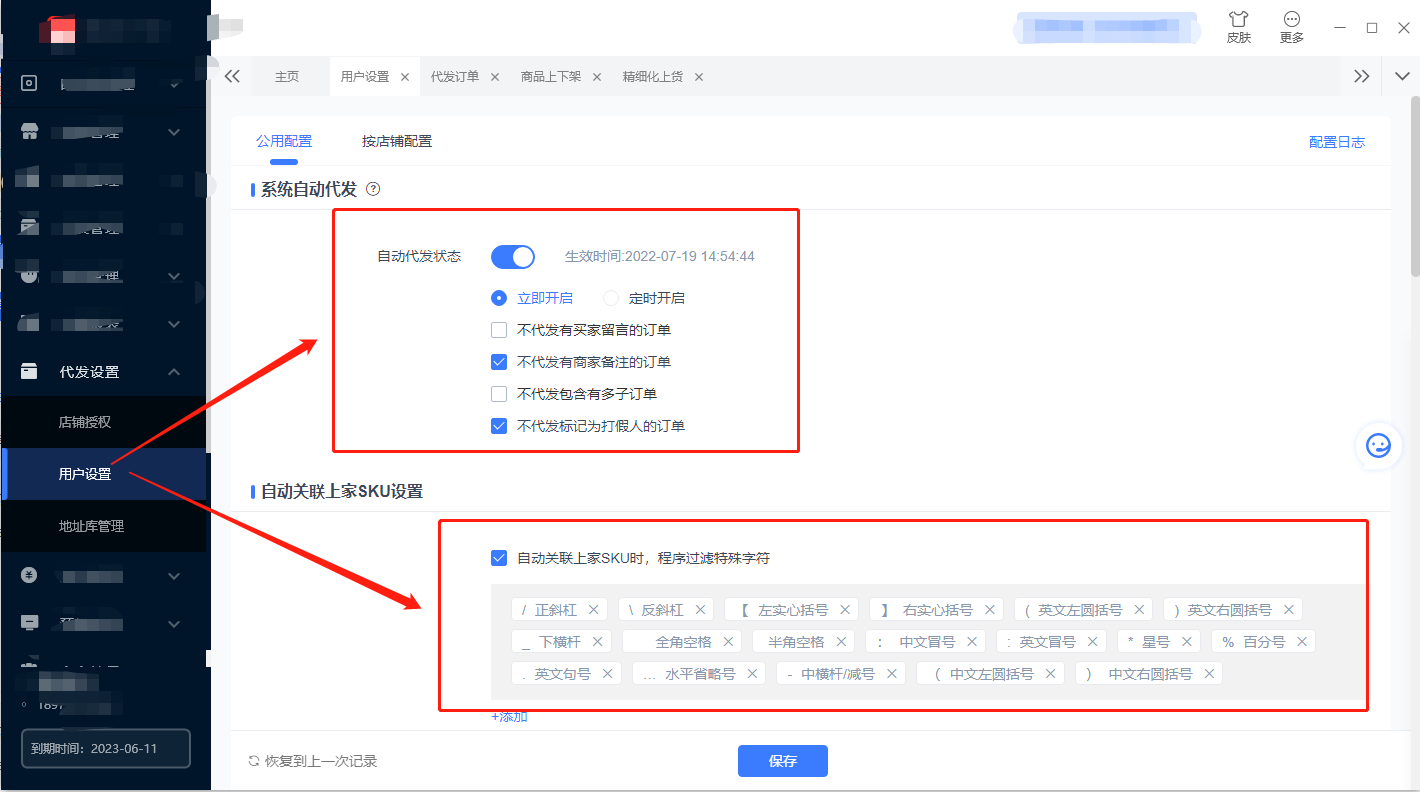
Task: Close the 代发订单 tab
Action: [495, 77]
